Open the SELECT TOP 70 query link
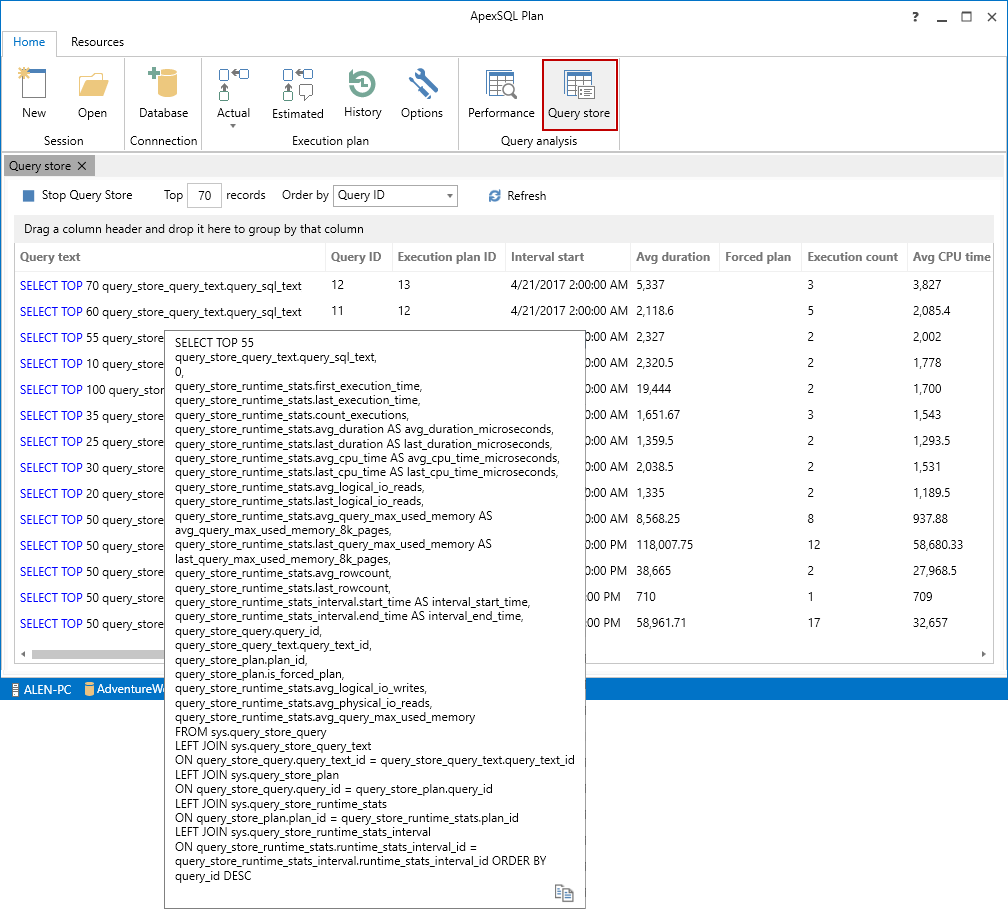The image size is (1008, 910). (x=161, y=286)
